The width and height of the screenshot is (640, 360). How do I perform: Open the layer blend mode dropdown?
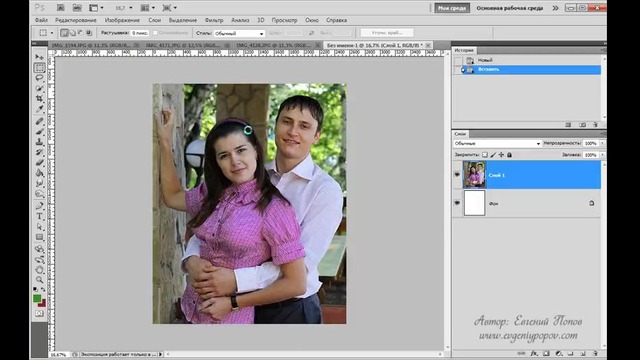[x=498, y=143]
